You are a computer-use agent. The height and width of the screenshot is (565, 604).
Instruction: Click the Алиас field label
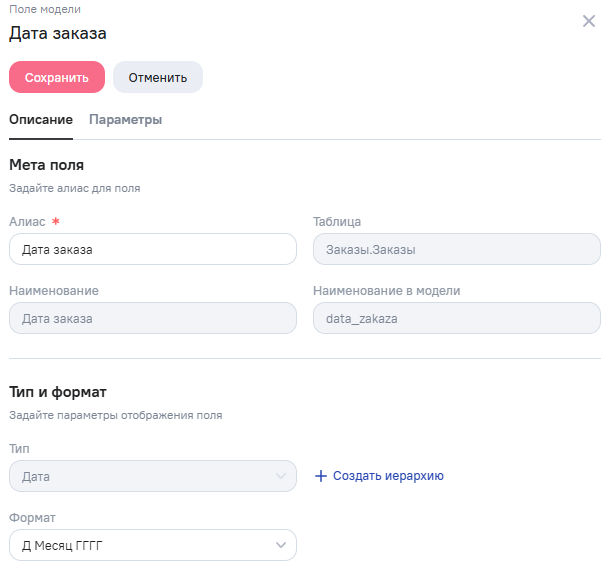pos(27,221)
